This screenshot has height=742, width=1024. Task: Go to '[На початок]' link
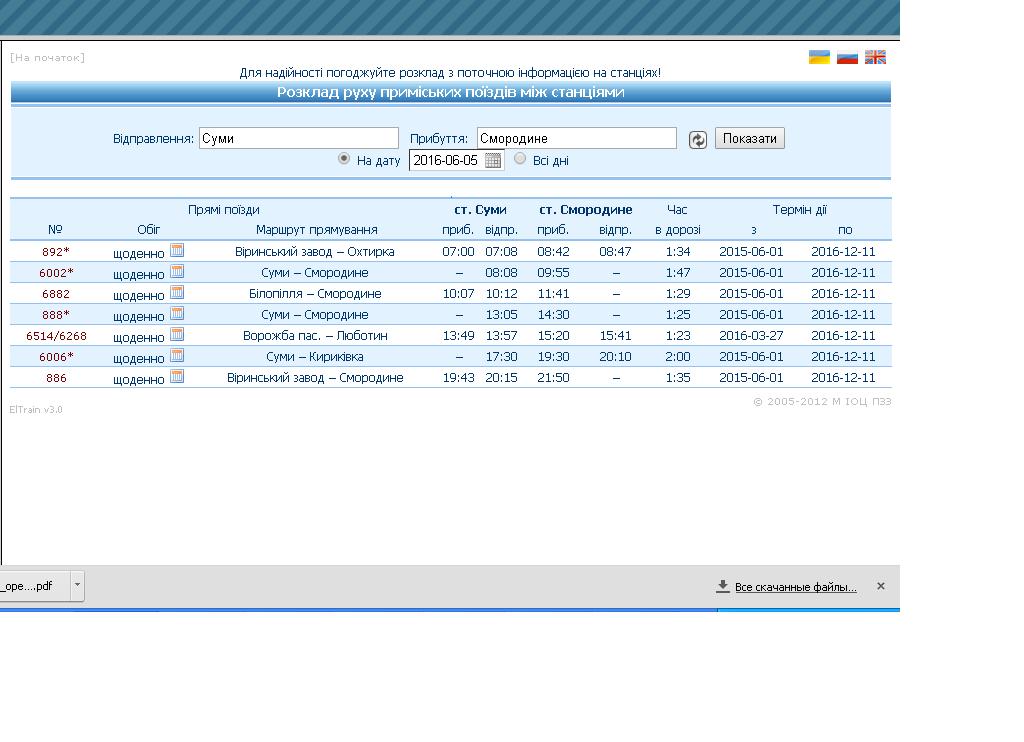coord(47,57)
